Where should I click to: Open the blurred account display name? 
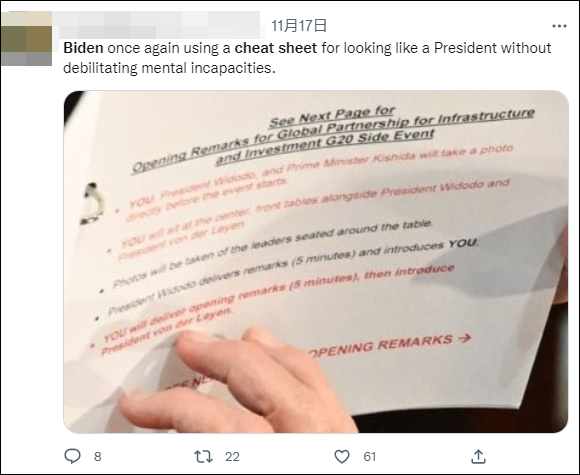[159, 25]
